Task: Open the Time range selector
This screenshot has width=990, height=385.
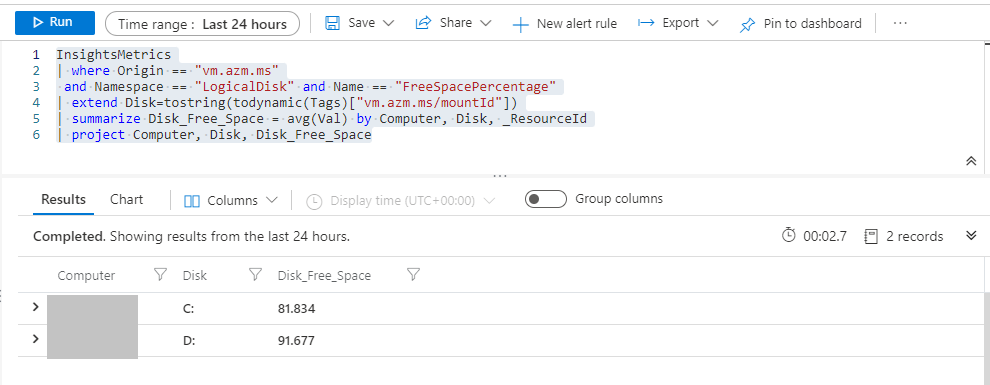Action: click(x=202, y=24)
